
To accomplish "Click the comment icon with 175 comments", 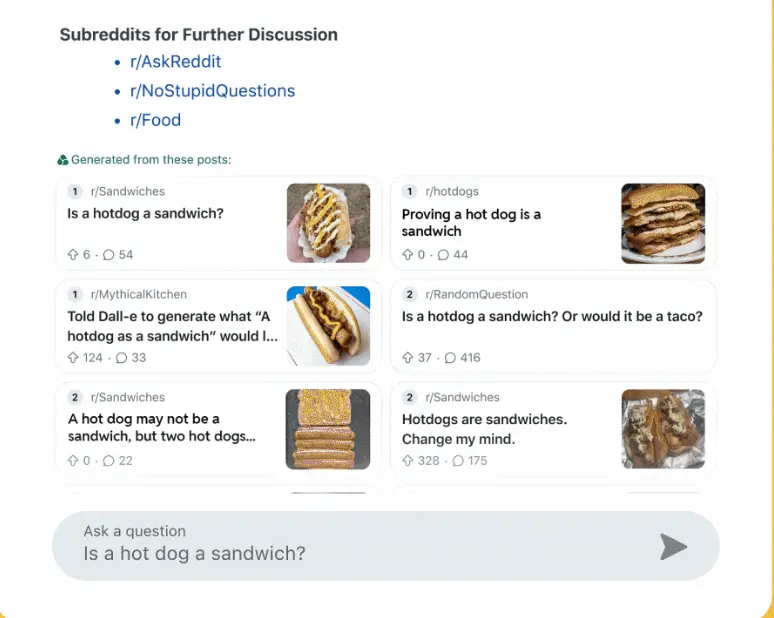I will (x=458, y=461).
